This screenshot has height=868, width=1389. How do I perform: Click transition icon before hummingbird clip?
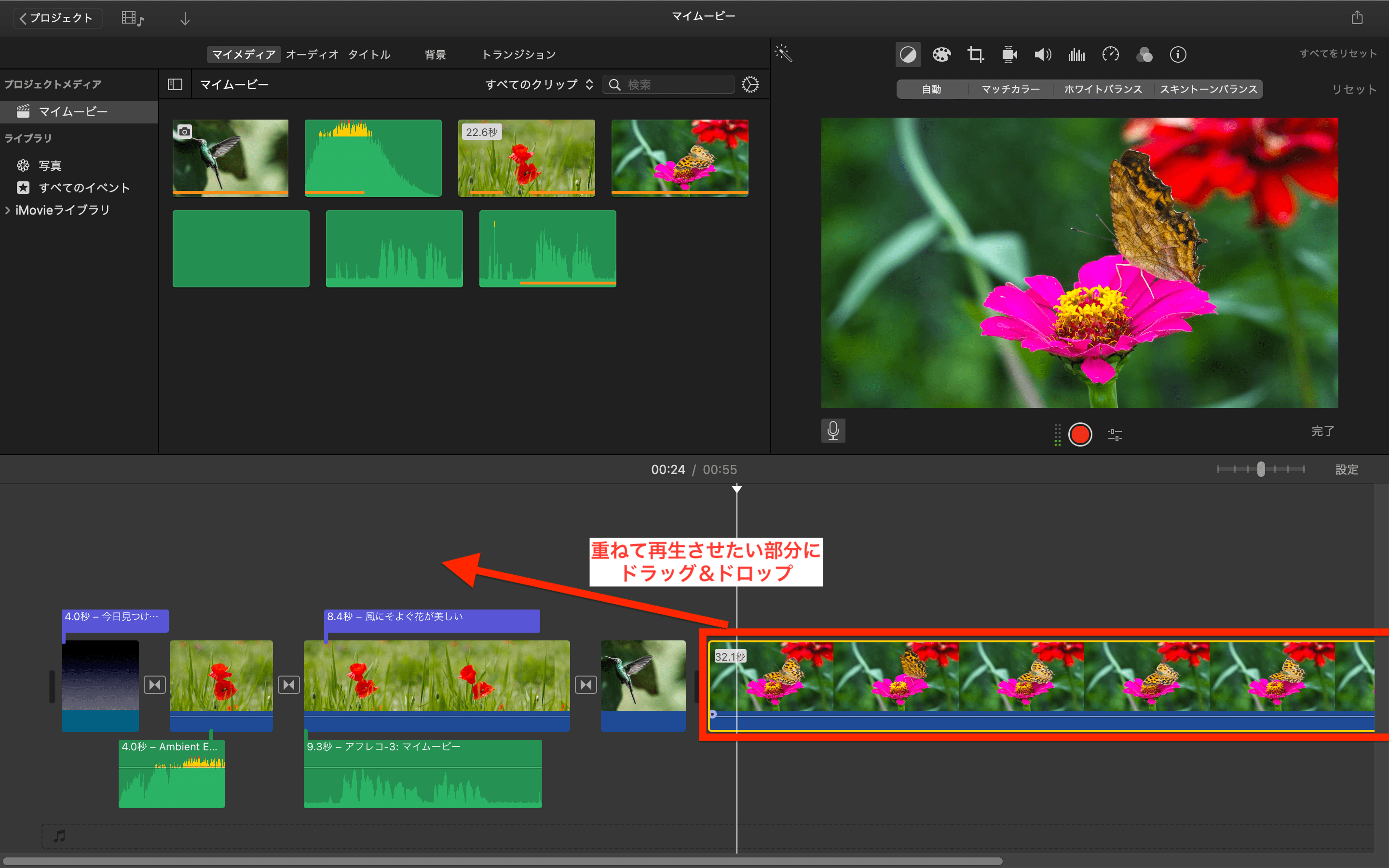coord(586,684)
